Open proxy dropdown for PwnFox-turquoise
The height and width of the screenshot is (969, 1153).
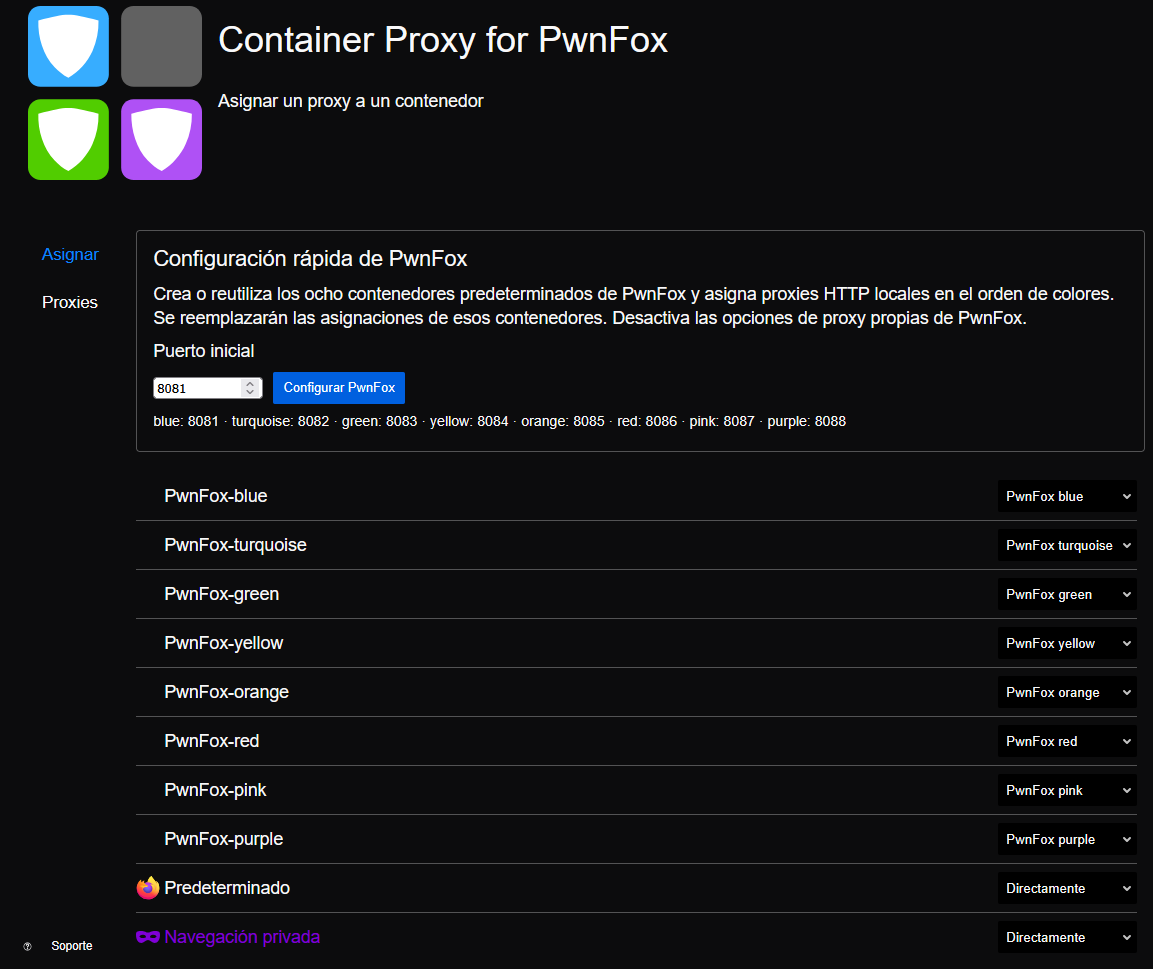click(1067, 546)
